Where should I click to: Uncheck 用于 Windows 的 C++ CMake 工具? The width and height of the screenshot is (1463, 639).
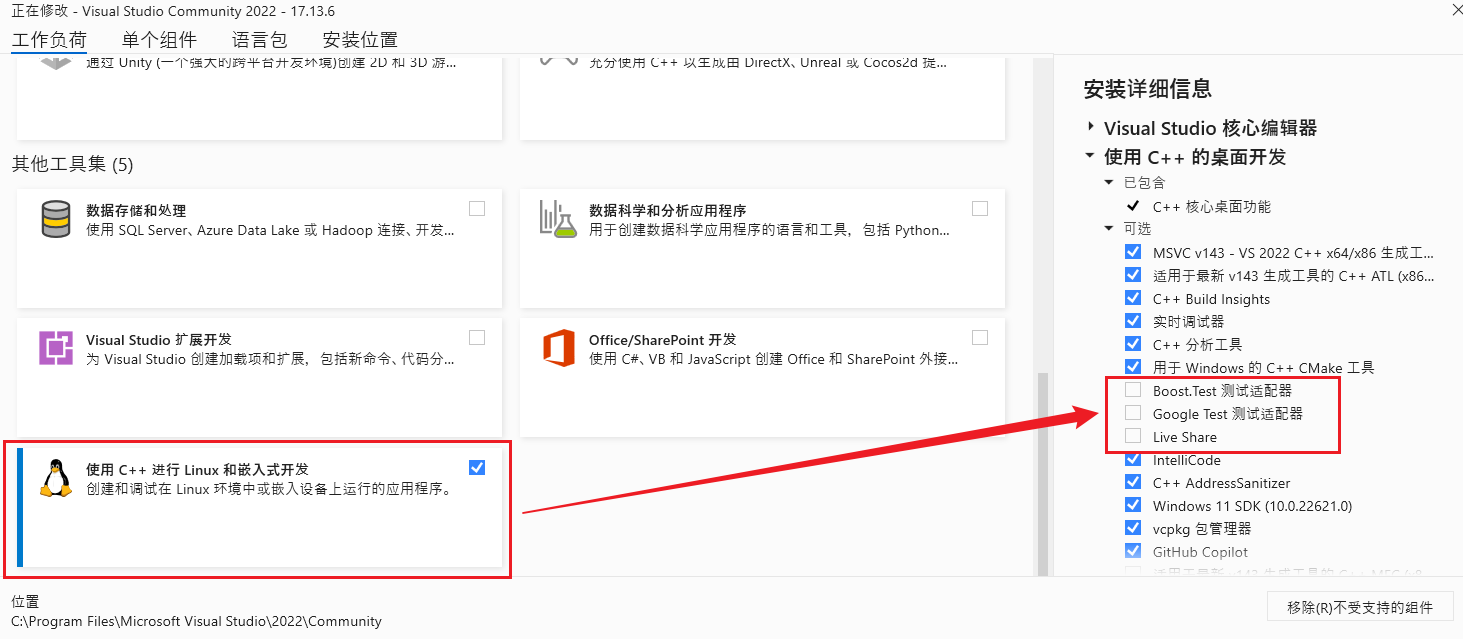[1133, 367]
